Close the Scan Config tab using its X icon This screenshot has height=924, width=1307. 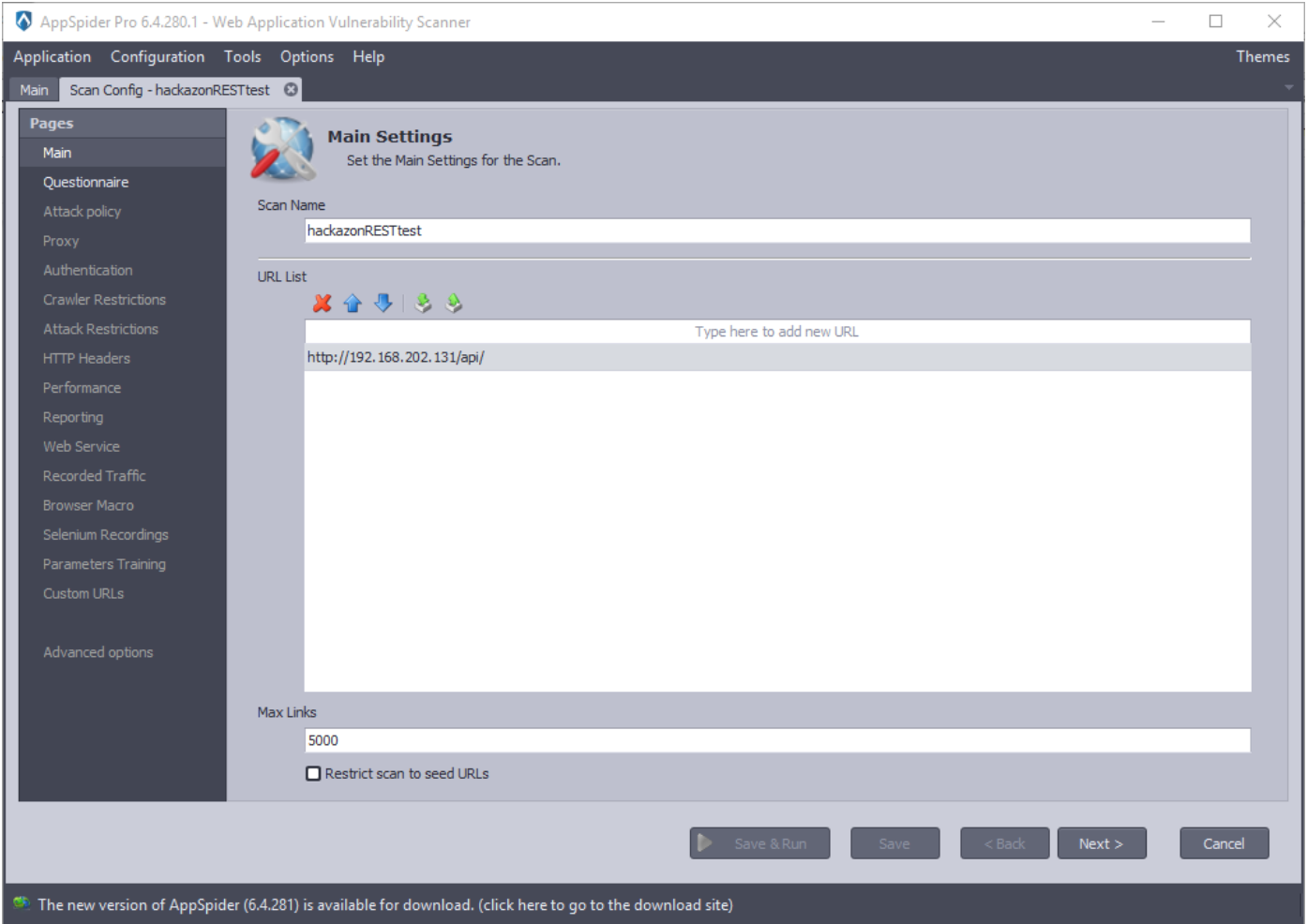292,89
